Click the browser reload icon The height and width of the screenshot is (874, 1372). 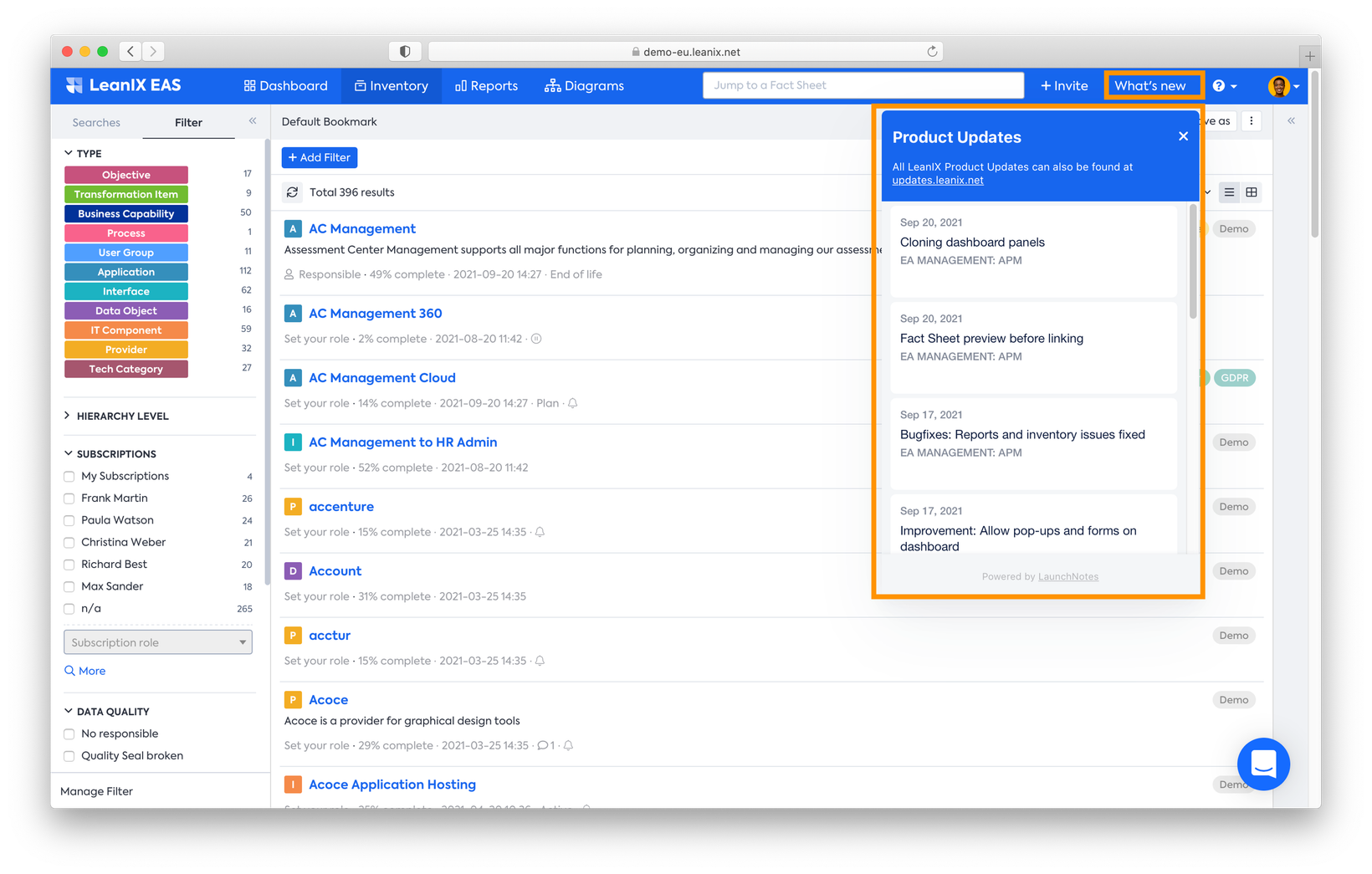click(x=932, y=51)
